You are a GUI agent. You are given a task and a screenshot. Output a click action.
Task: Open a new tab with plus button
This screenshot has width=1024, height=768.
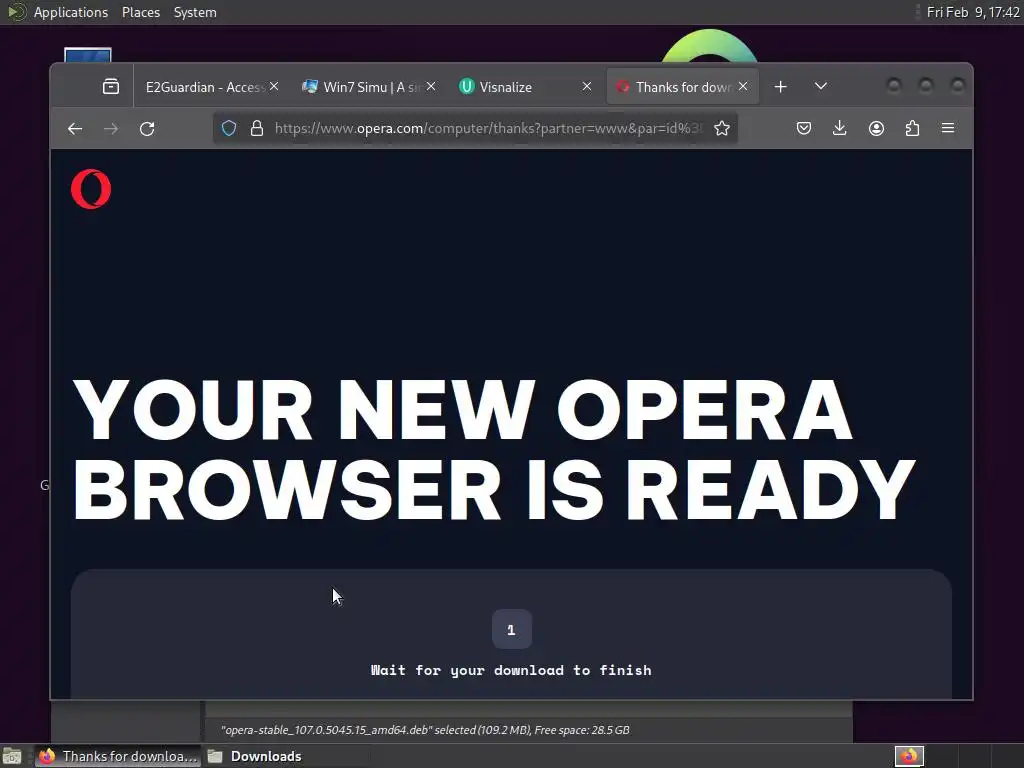[x=780, y=87]
